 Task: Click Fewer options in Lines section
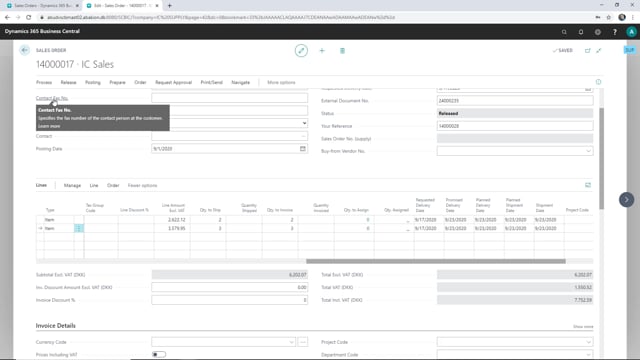142,185
